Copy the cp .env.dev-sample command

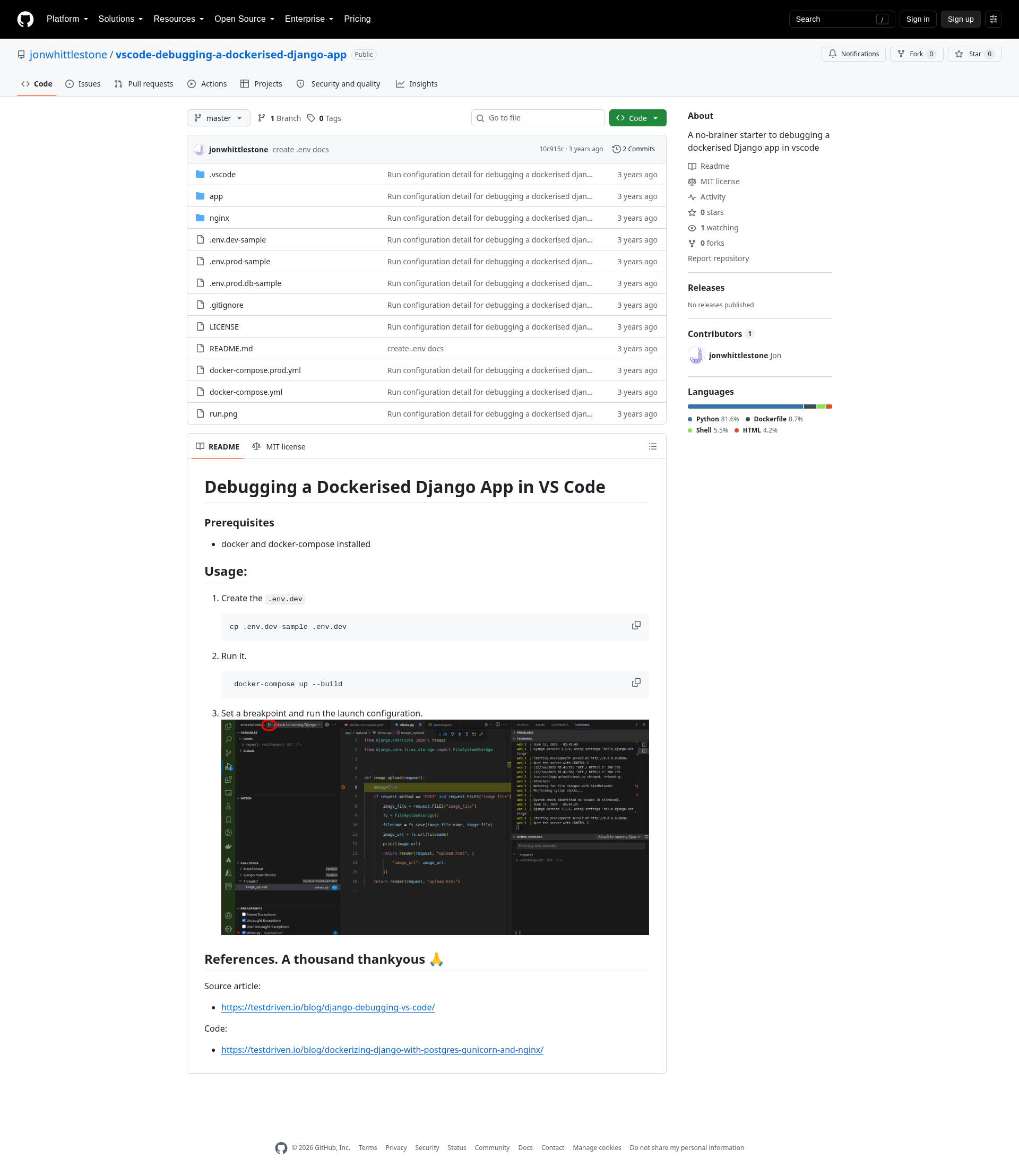[x=636, y=626]
